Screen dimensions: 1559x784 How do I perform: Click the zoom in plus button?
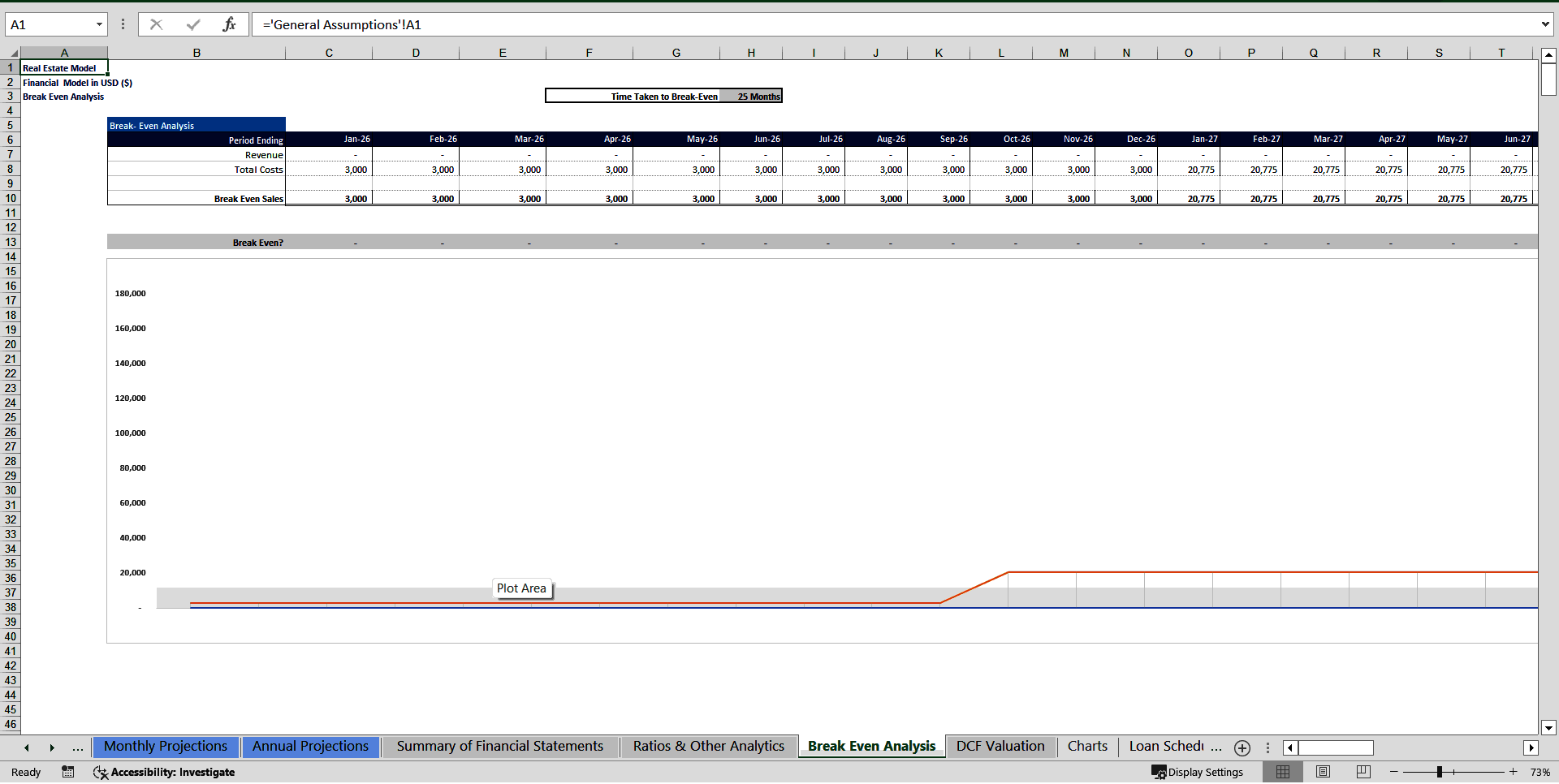(1513, 772)
